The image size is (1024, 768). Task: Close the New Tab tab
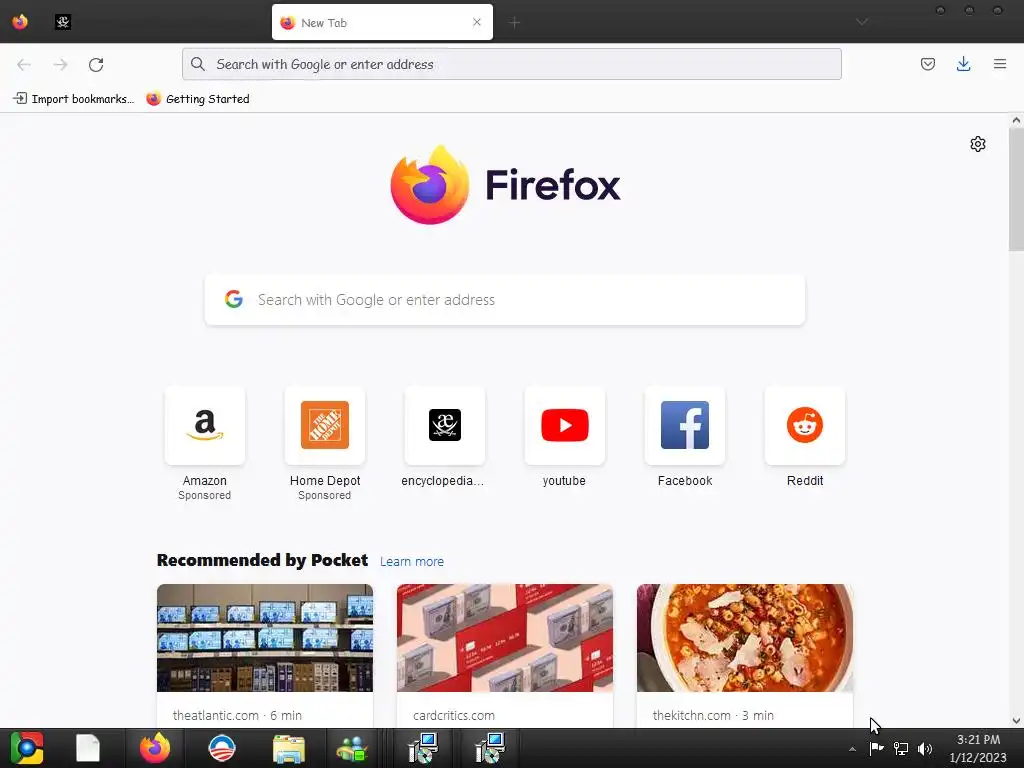[x=477, y=22]
